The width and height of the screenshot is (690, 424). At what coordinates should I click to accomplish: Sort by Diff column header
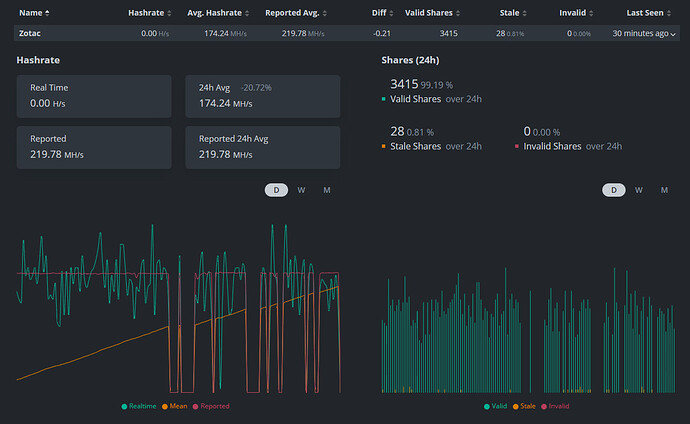(x=382, y=13)
